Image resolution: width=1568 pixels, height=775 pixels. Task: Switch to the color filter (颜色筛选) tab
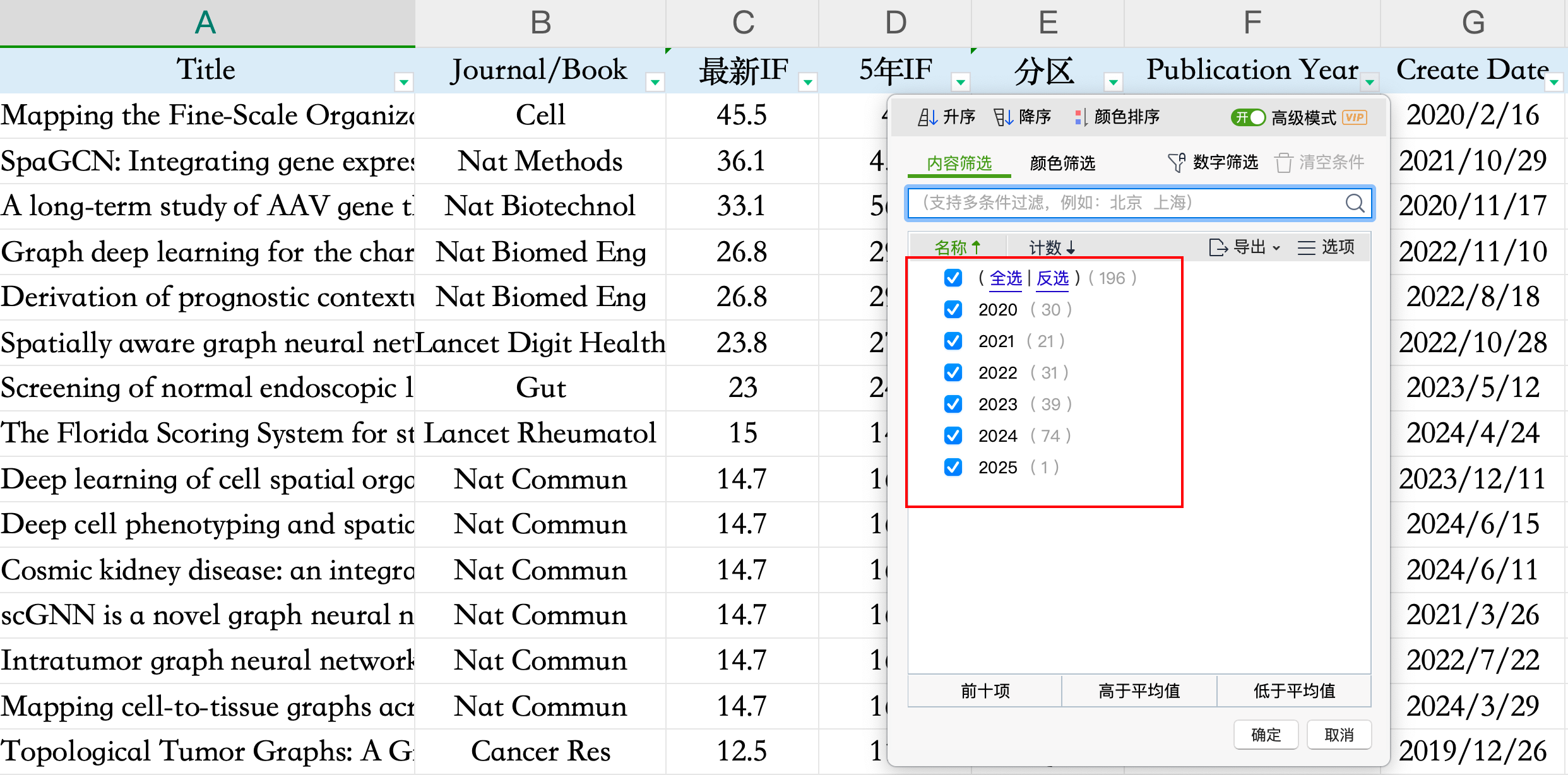coord(1062,163)
